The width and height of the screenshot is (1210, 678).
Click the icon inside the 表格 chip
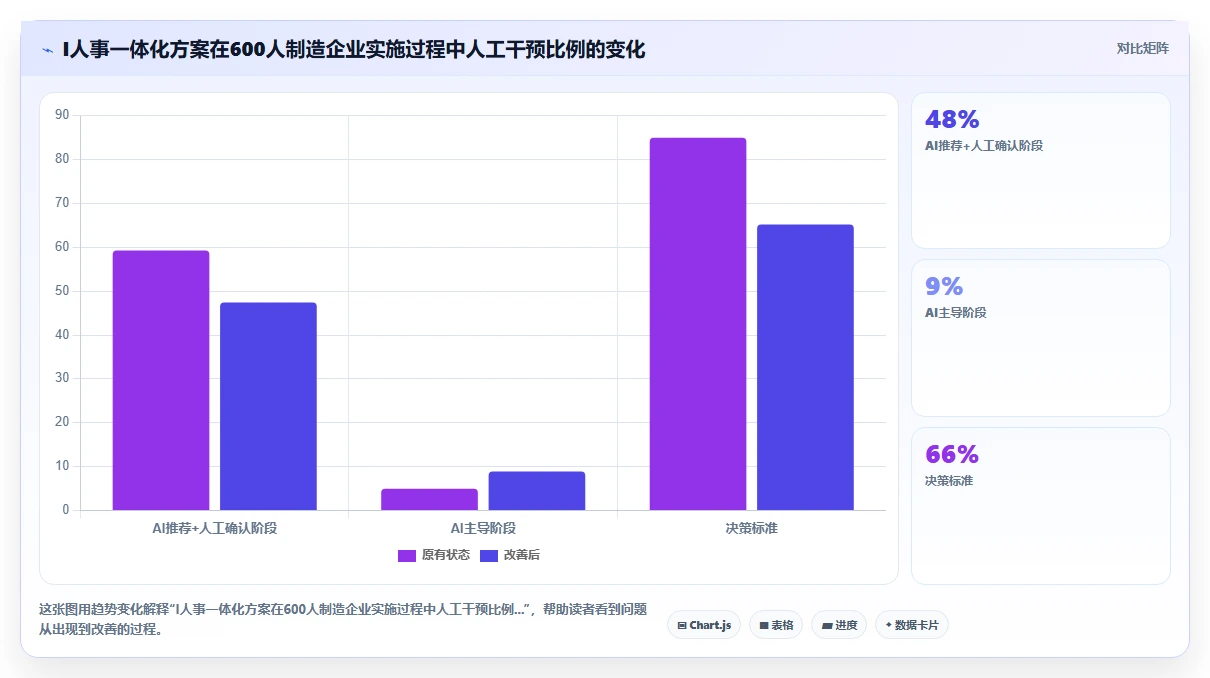[763, 626]
